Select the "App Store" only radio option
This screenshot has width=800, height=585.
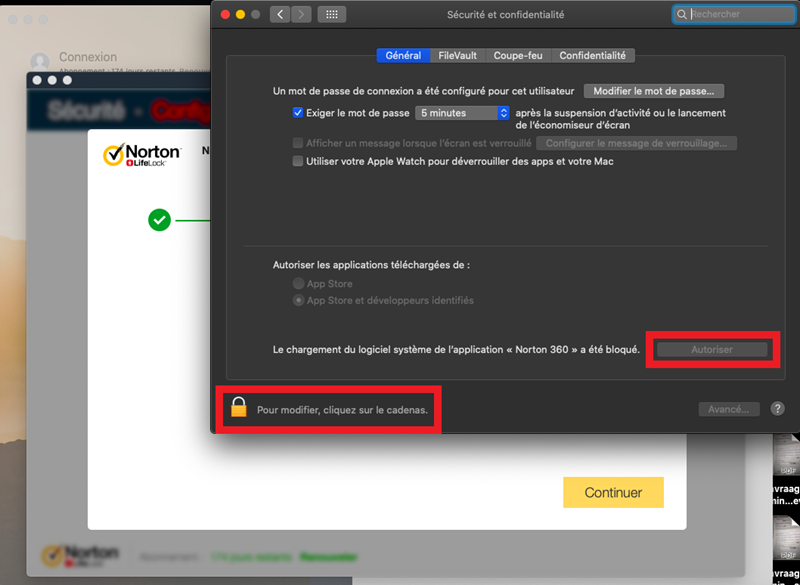click(298, 284)
